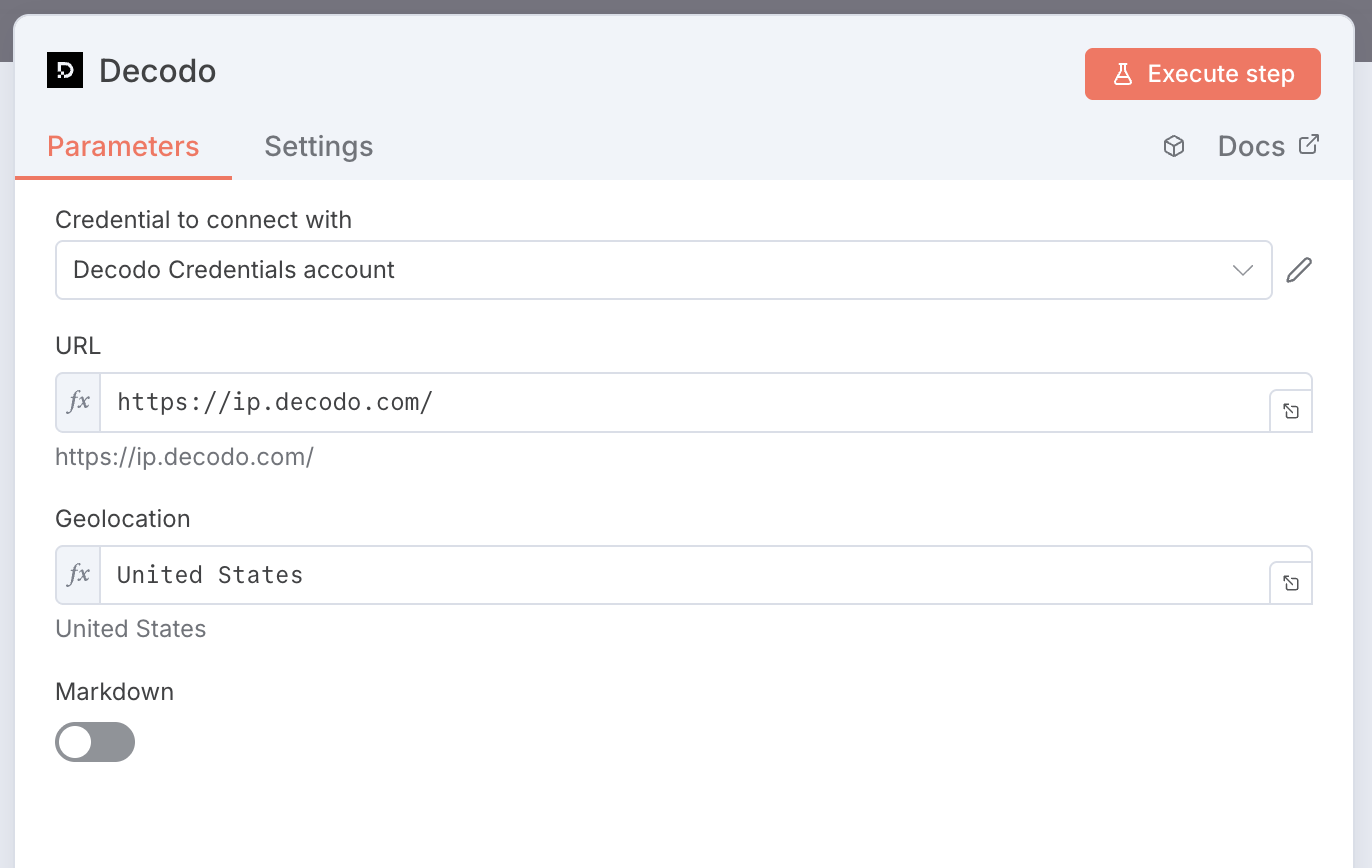Click the URL preview text below field
The height and width of the screenshot is (868, 1372).
coord(184,457)
